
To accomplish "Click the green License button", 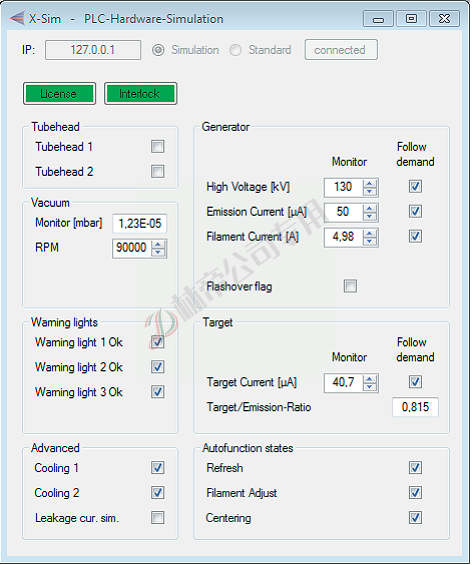I will coord(59,94).
